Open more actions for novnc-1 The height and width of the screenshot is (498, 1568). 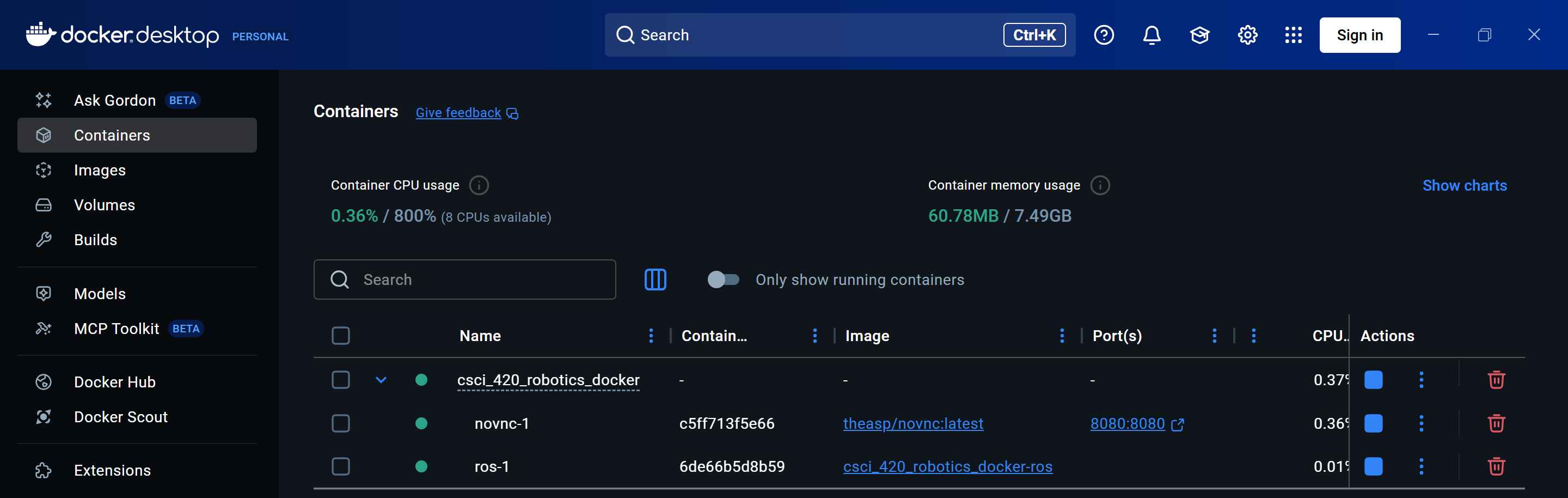1420,423
